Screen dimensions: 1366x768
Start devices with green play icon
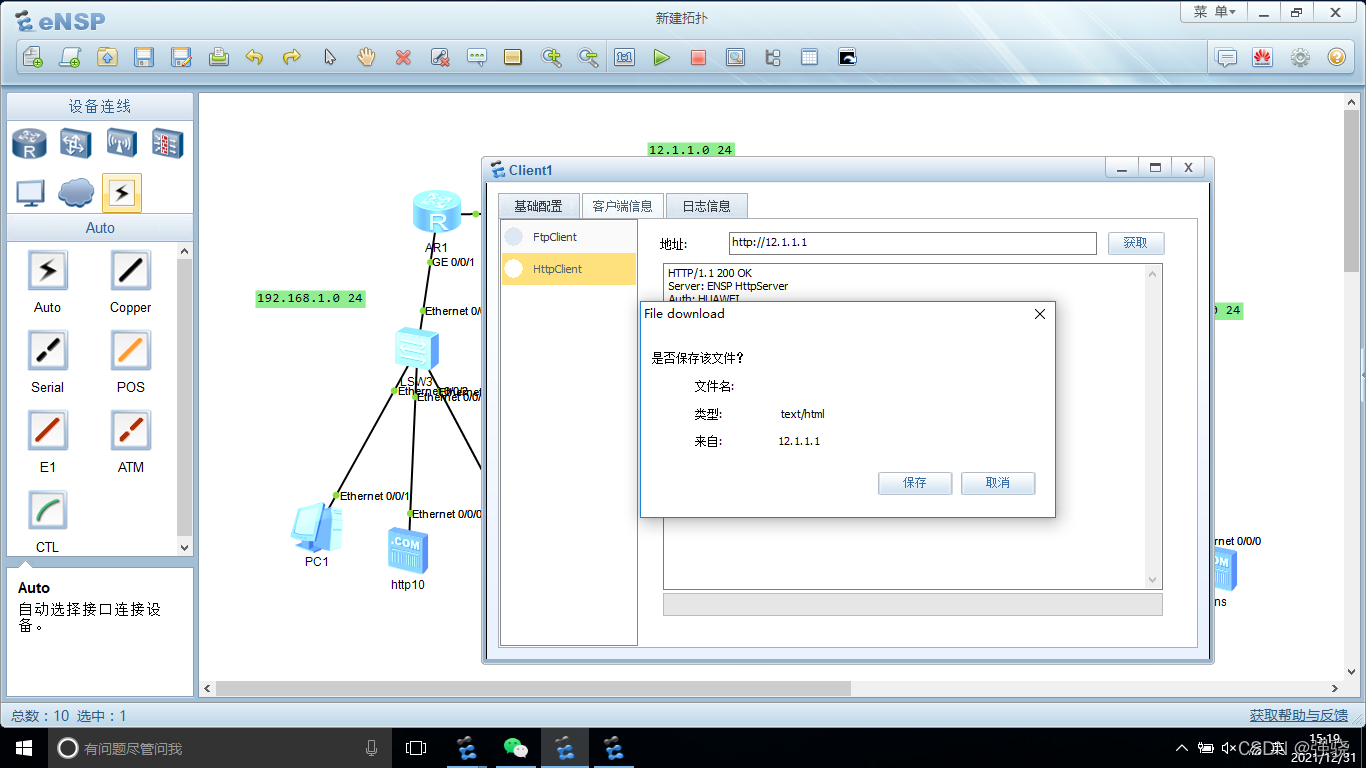click(661, 57)
